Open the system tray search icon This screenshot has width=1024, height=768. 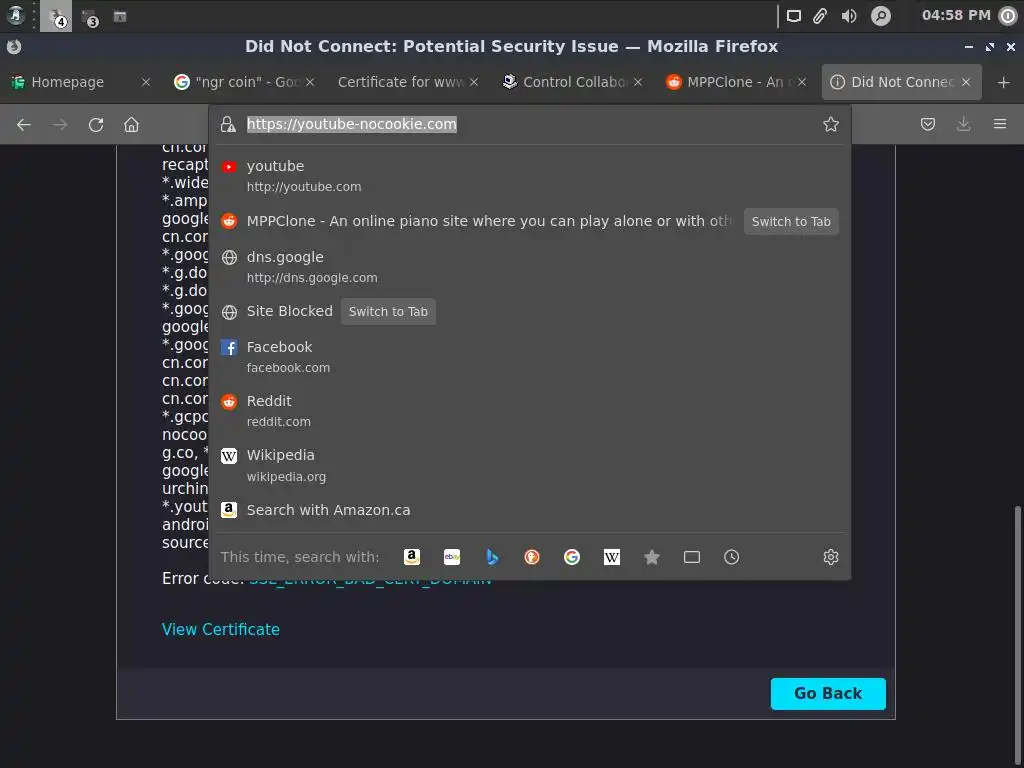coord(881,16)
